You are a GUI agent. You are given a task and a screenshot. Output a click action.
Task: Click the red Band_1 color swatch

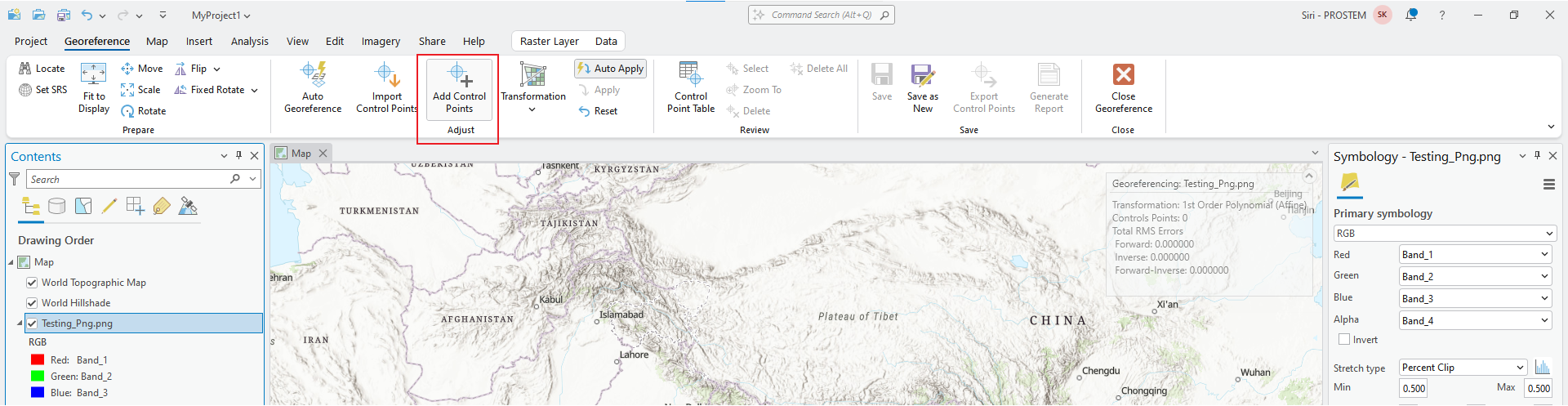[x=38, y=359]
